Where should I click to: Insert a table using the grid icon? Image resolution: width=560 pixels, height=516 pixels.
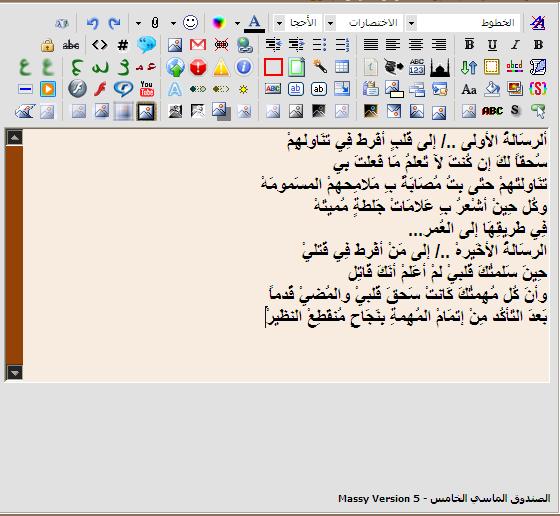(342, 67)
